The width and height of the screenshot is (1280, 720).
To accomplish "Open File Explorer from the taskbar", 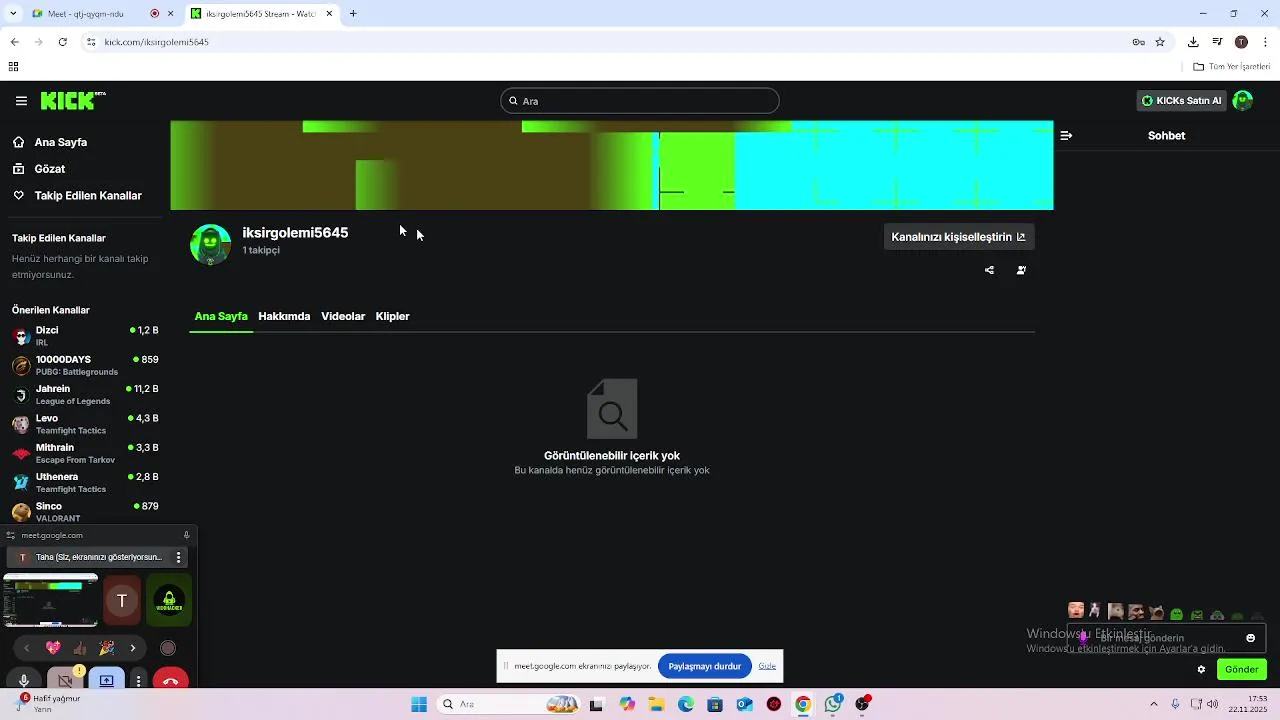I will click(657, 704).
